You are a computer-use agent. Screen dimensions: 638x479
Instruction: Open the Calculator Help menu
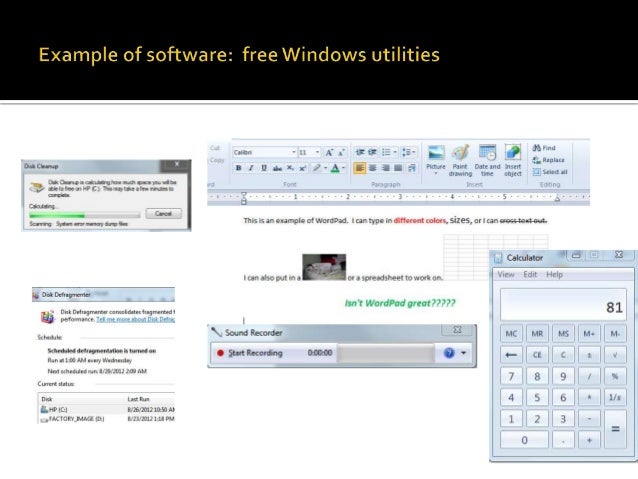pyautogui.click(x=554, y=274)
